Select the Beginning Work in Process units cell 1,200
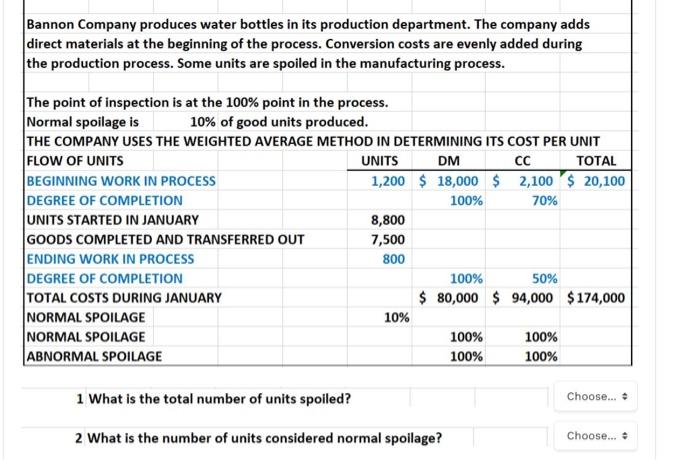The width and height of the screenshot is (700, 460). [388, 181]
